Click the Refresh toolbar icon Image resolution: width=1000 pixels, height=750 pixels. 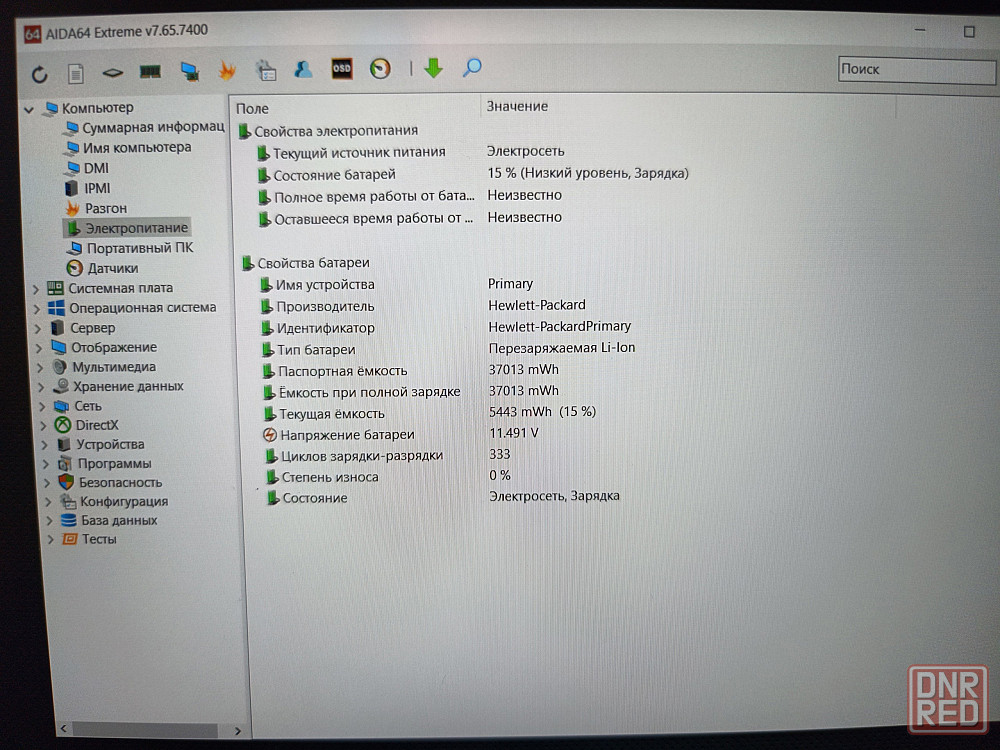pos(40,75)
